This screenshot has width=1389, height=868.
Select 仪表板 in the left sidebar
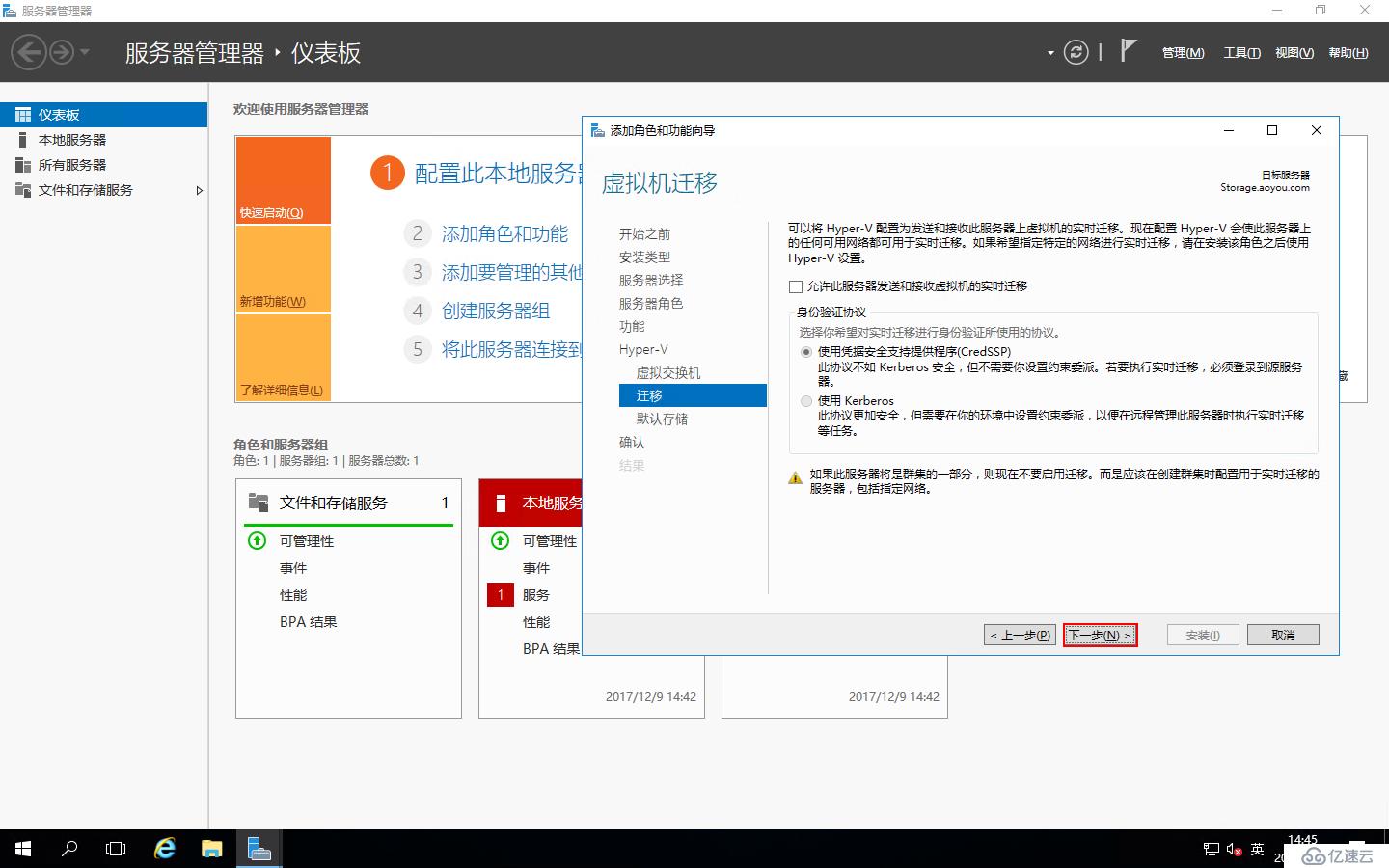click(x=103, y=115)
